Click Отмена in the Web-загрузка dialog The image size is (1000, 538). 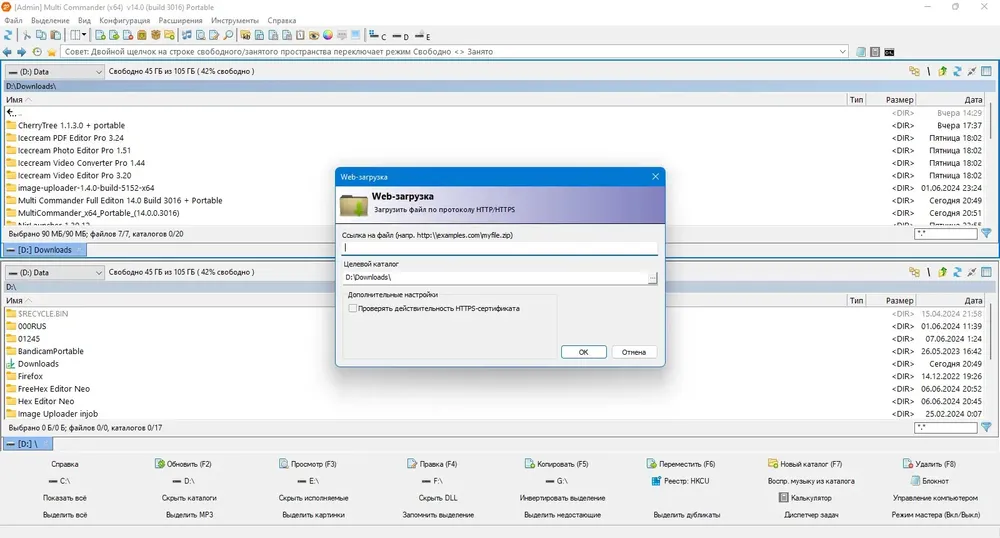(x=634, y=352)
